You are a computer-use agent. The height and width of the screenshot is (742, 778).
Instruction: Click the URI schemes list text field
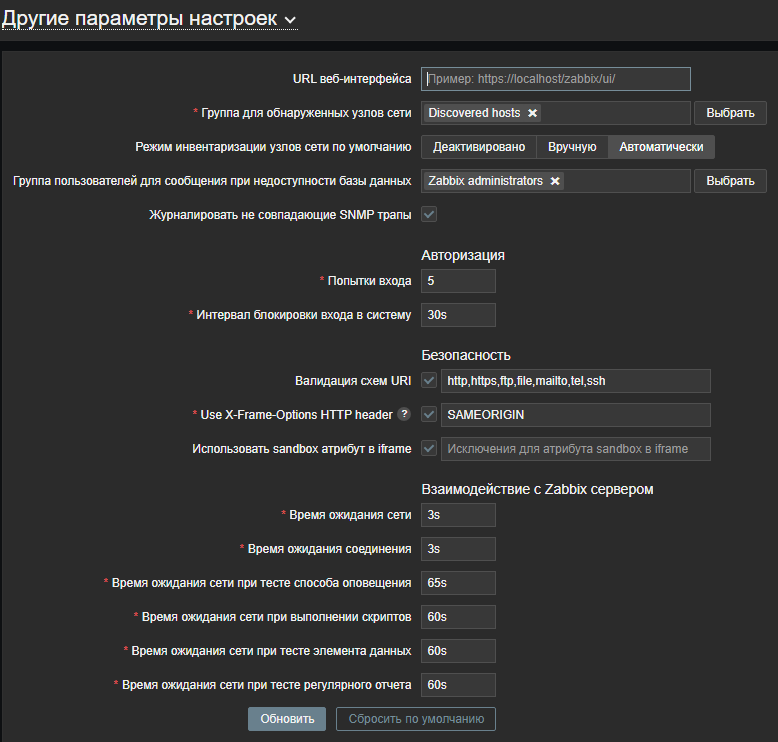point(575,380)
